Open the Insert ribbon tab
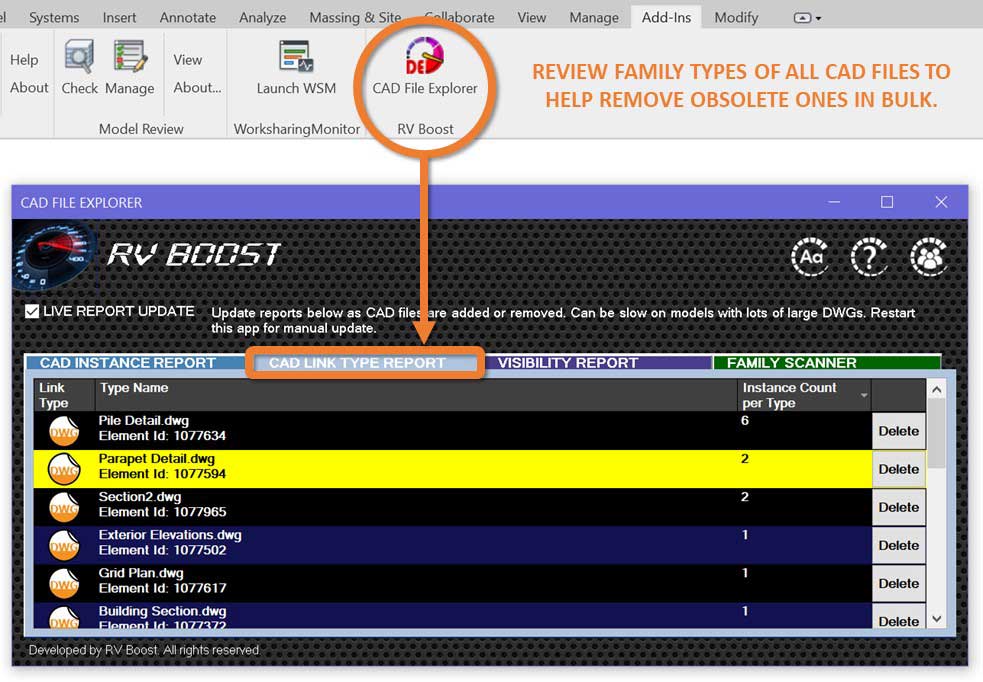 (119, 18)
